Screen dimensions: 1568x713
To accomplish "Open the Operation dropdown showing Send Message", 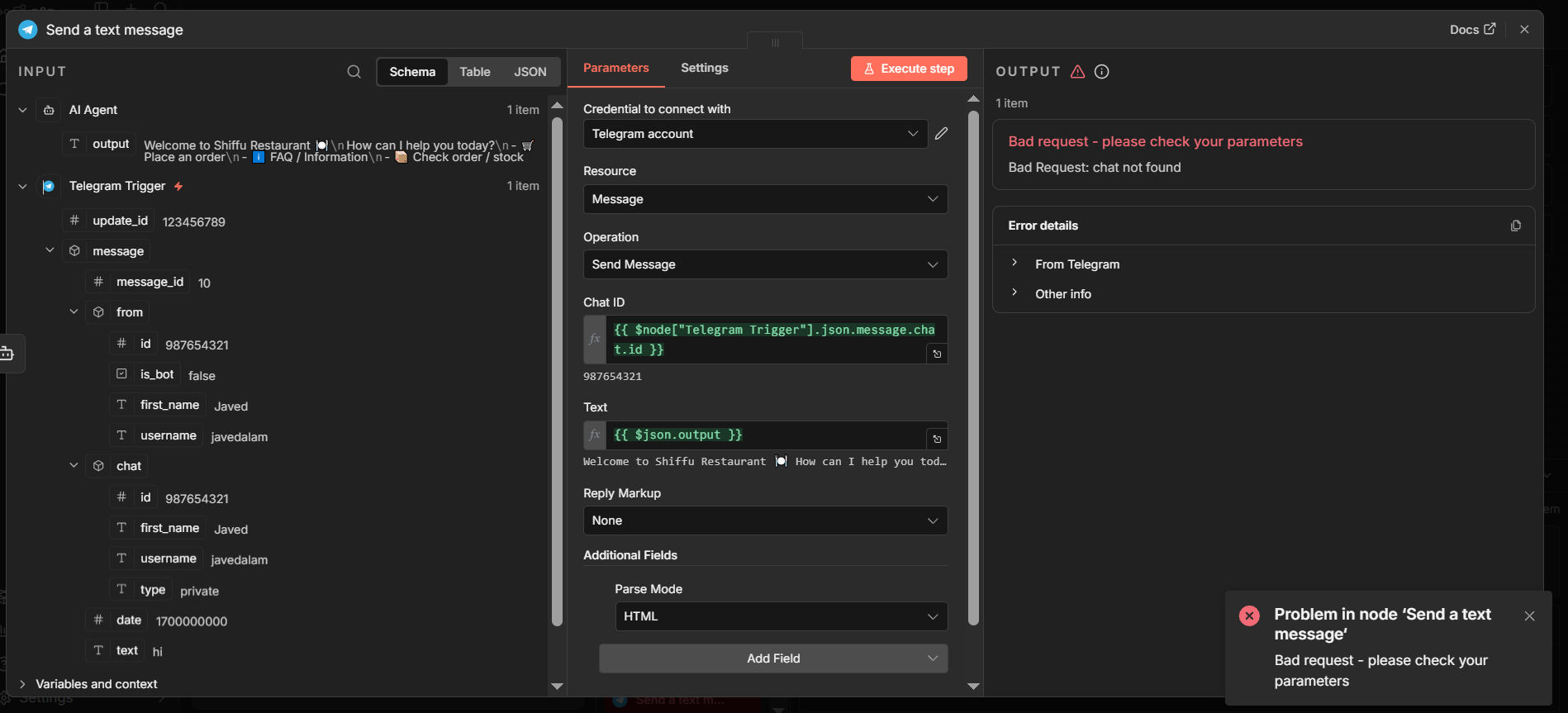I will [765, 264].
